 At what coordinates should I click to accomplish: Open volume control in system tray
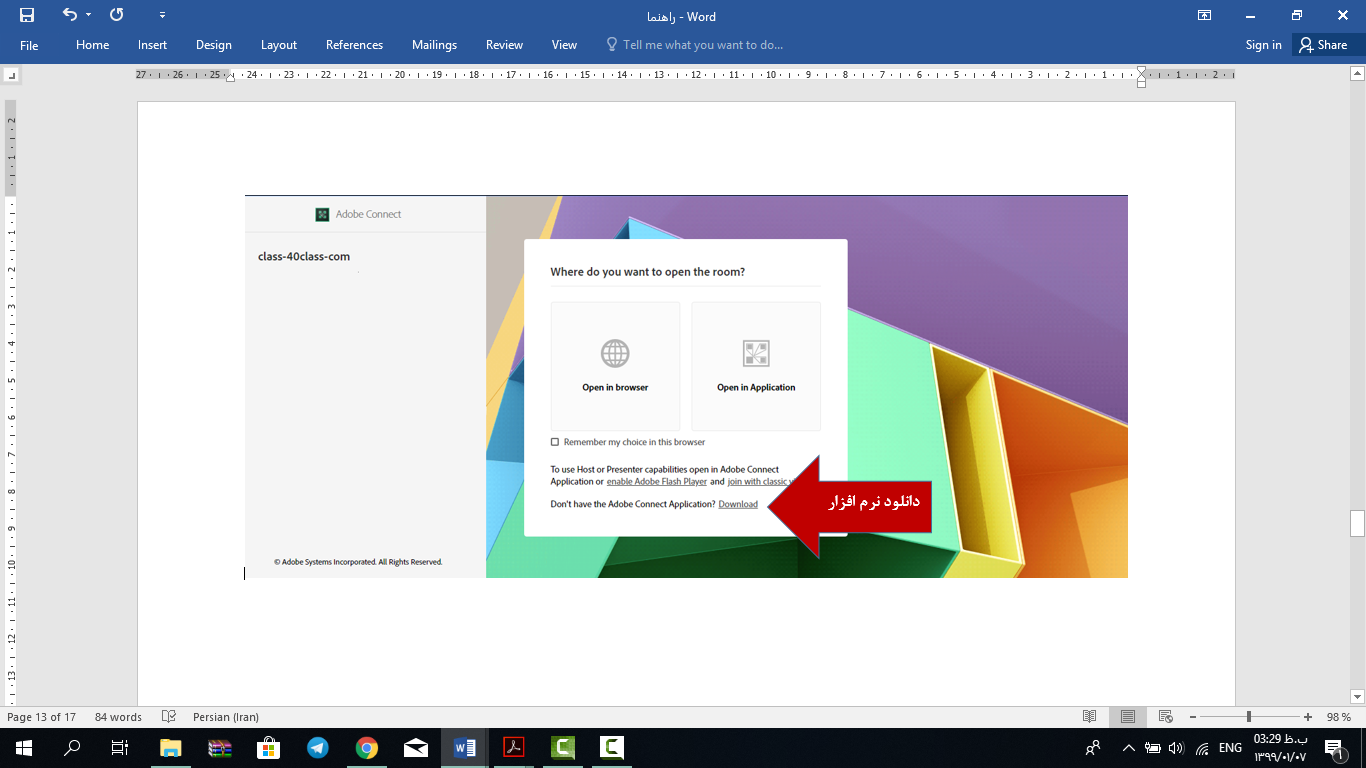1176,748
